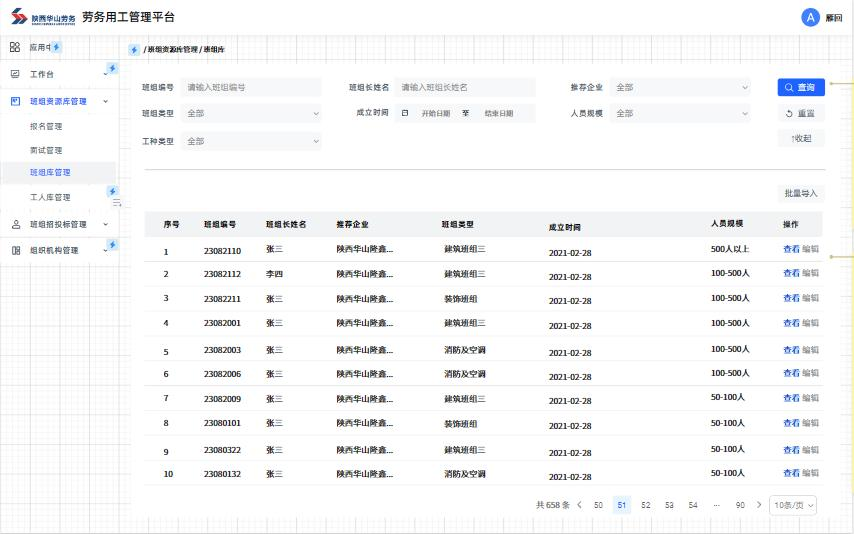Click the 组织机构管理 sidebar icon
Image resolution: width=854 pixels, height=534 pixels.
(x=15, y=250)
